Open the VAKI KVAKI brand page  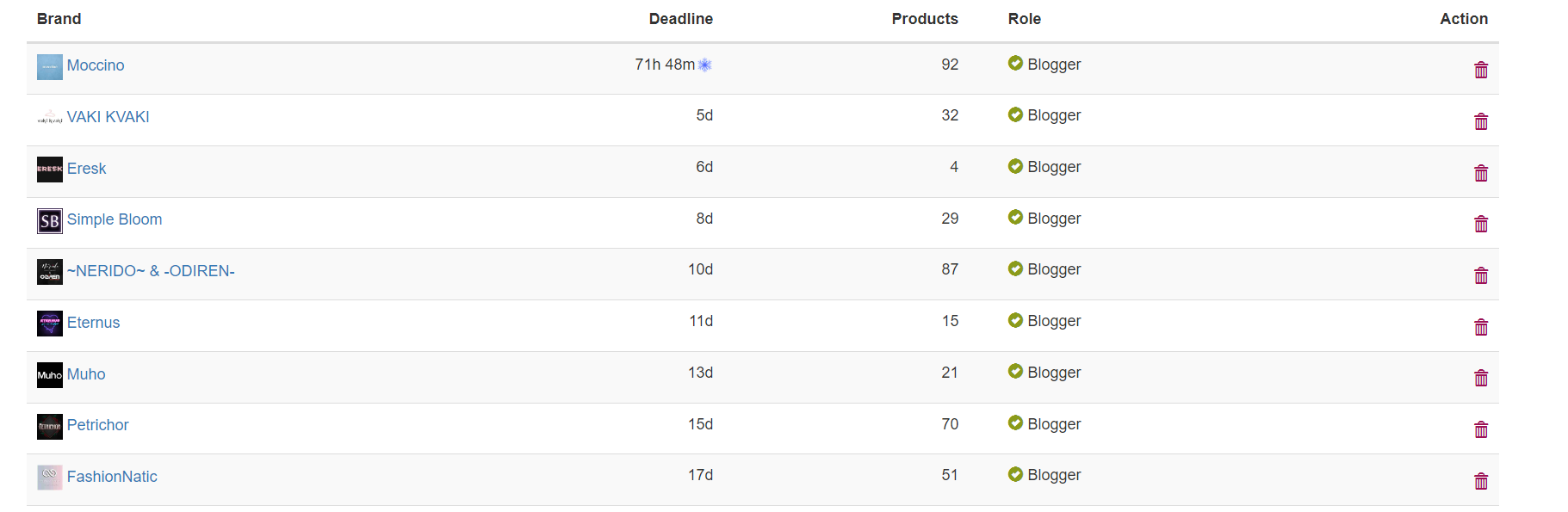tap(108, 117)
